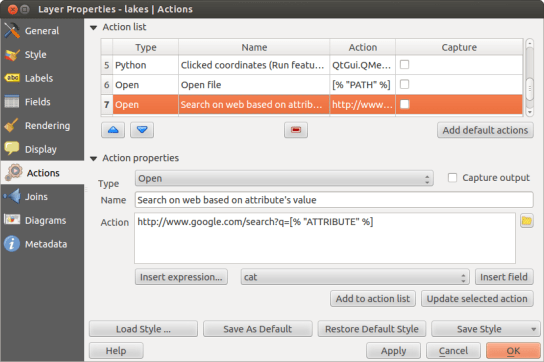This screenshot has width=544, height=362.
Task: Move selected action up with blue arrow
Action: [113, 130]
